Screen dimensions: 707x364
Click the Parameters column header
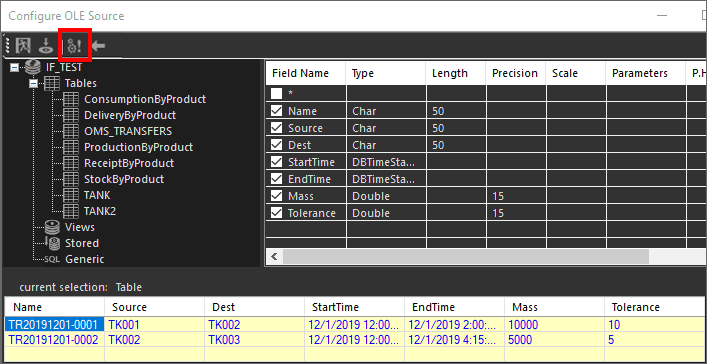646,74
